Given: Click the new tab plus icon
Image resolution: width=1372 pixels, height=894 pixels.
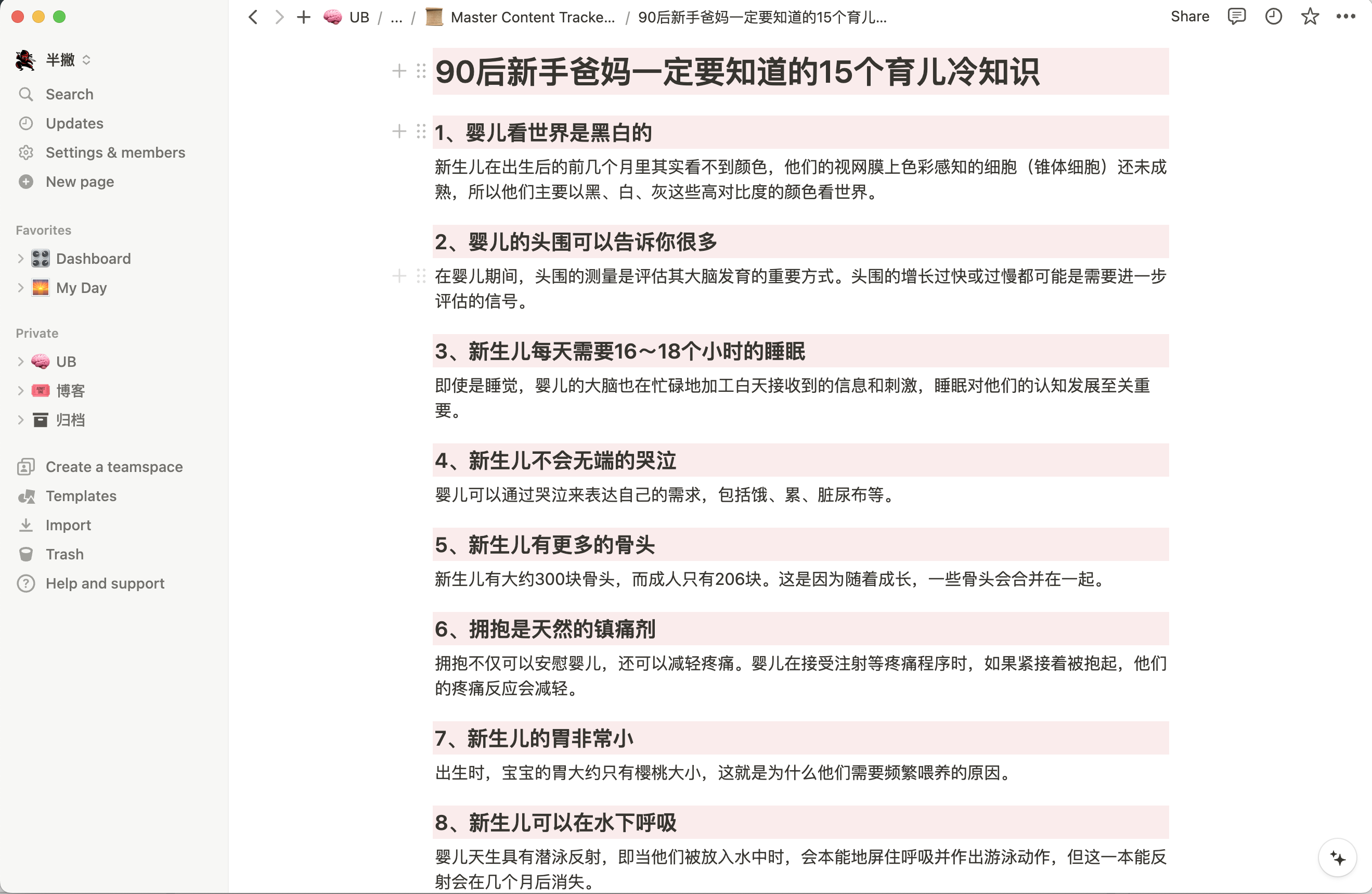Looking at the screenshot, I should pyautogui.click(x=303, y=17).
